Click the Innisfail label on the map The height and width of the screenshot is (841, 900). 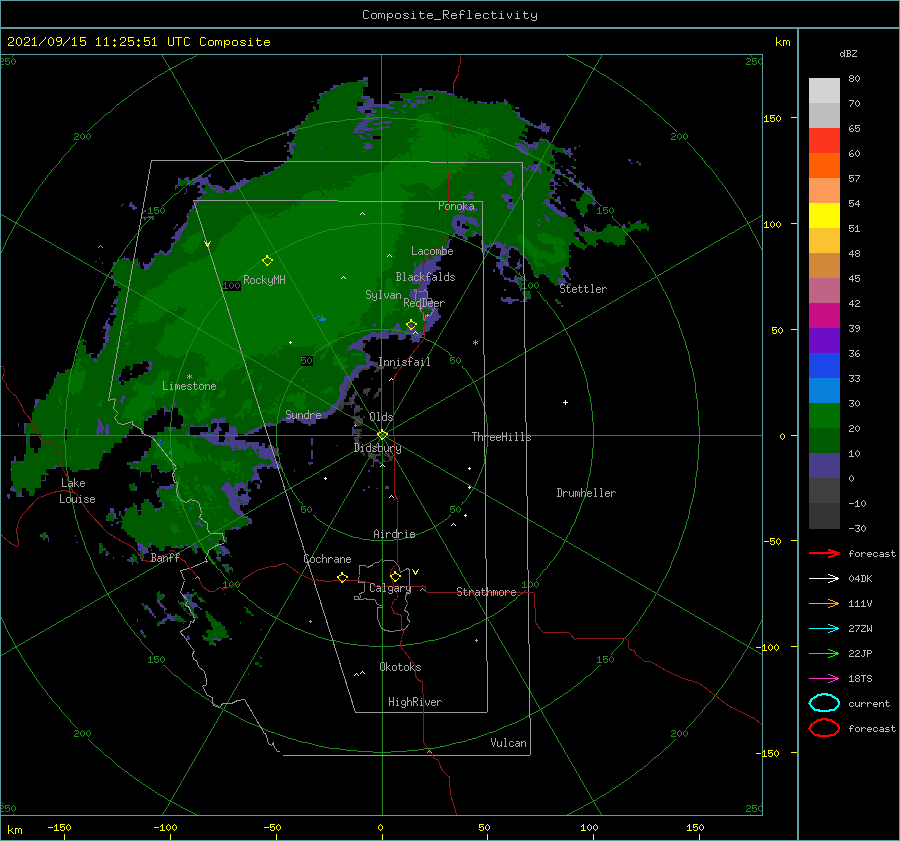click(404, 362)
